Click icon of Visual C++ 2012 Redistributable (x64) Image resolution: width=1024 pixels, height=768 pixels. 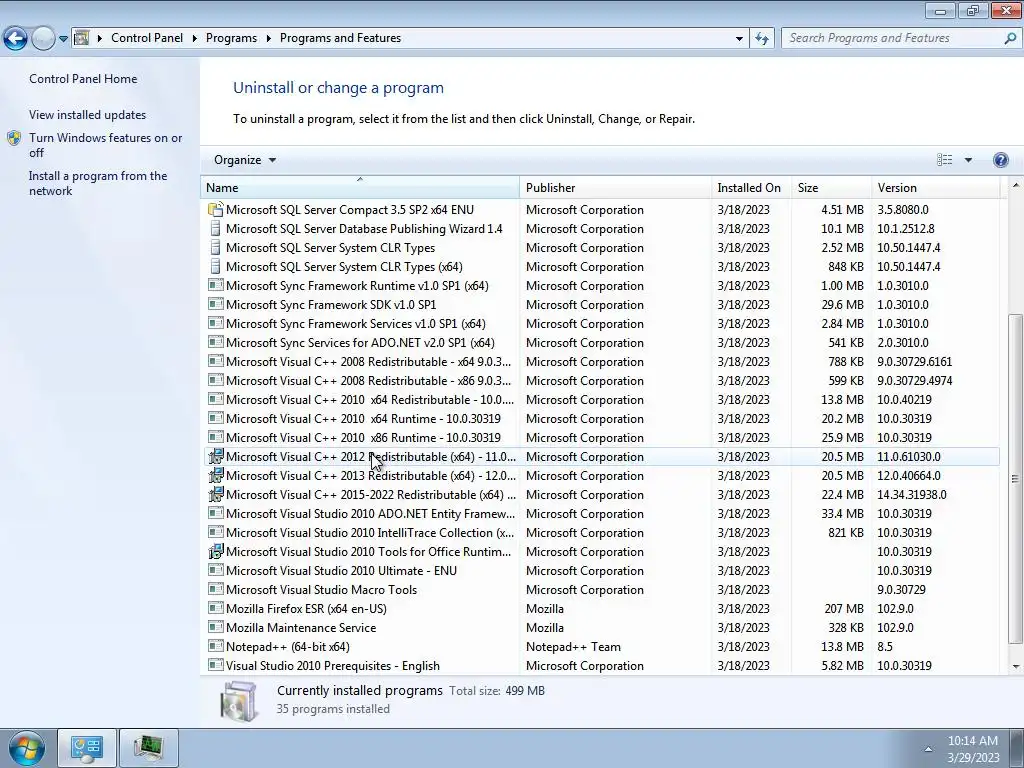(216, 456)
